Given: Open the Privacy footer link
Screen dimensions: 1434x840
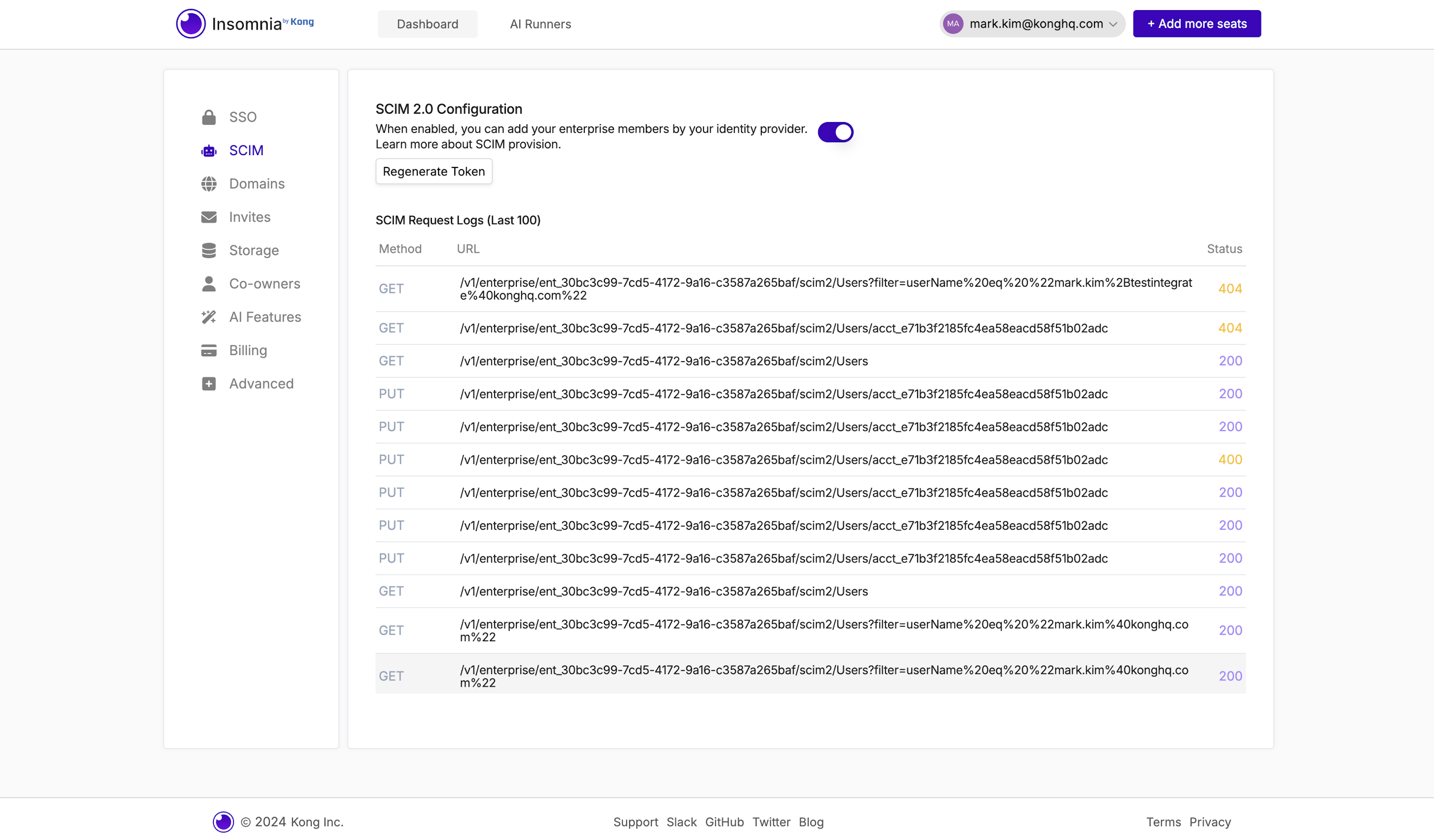Looking at the screenshot, I should pos(1210,822).
